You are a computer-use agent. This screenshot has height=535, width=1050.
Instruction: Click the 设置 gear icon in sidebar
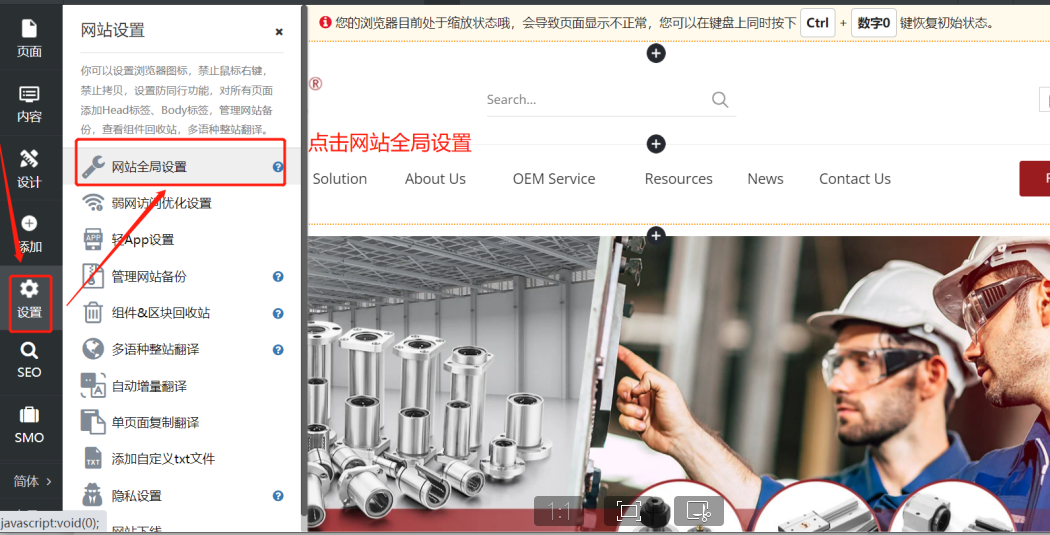point(29,299)
